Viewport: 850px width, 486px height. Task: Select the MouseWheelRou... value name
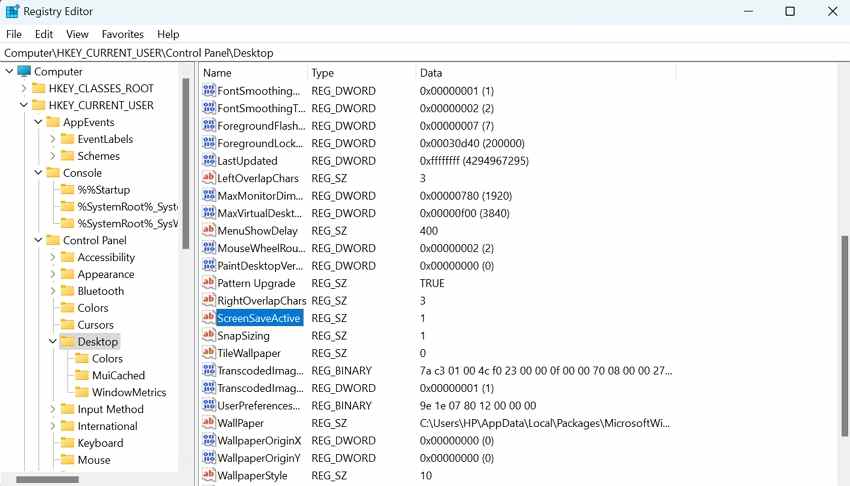click(261, 248)
